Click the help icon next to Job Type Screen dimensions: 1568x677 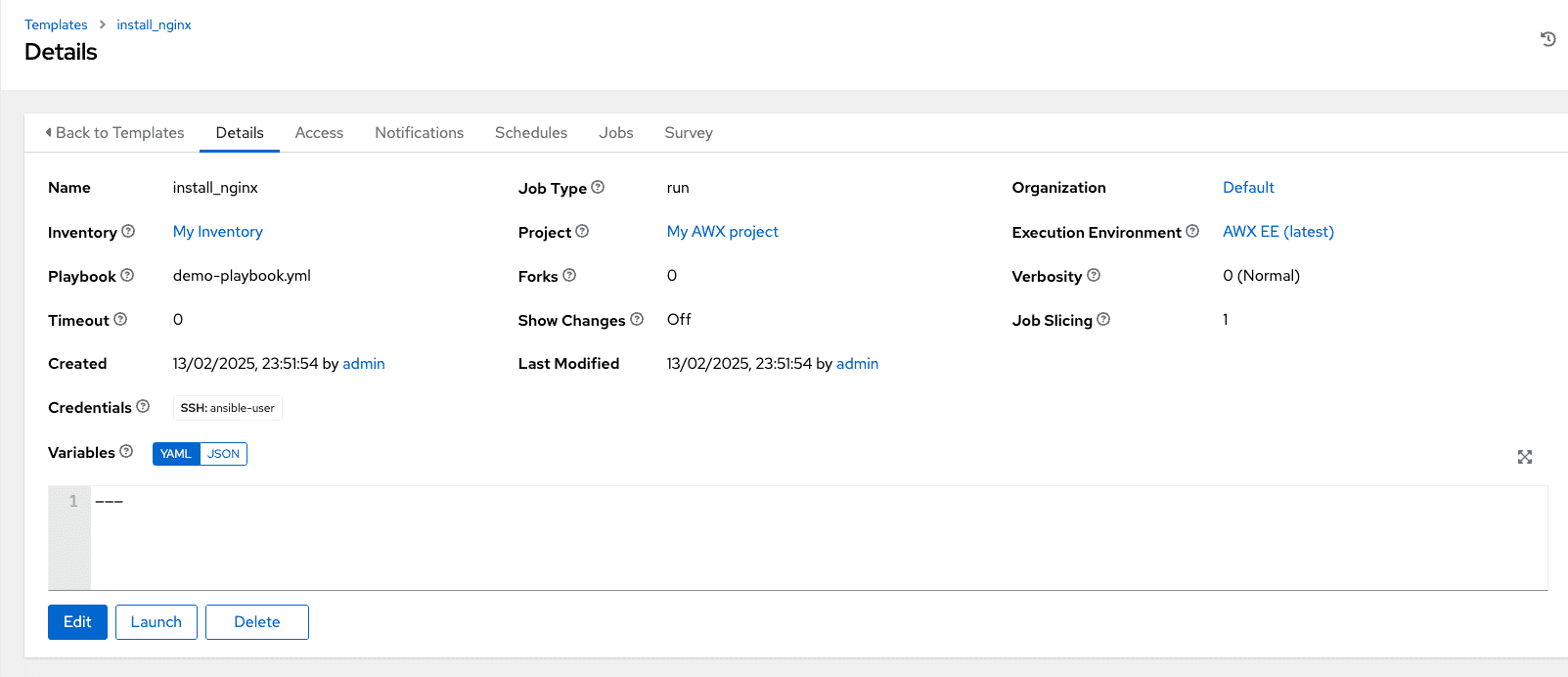(x=598, y=187)
